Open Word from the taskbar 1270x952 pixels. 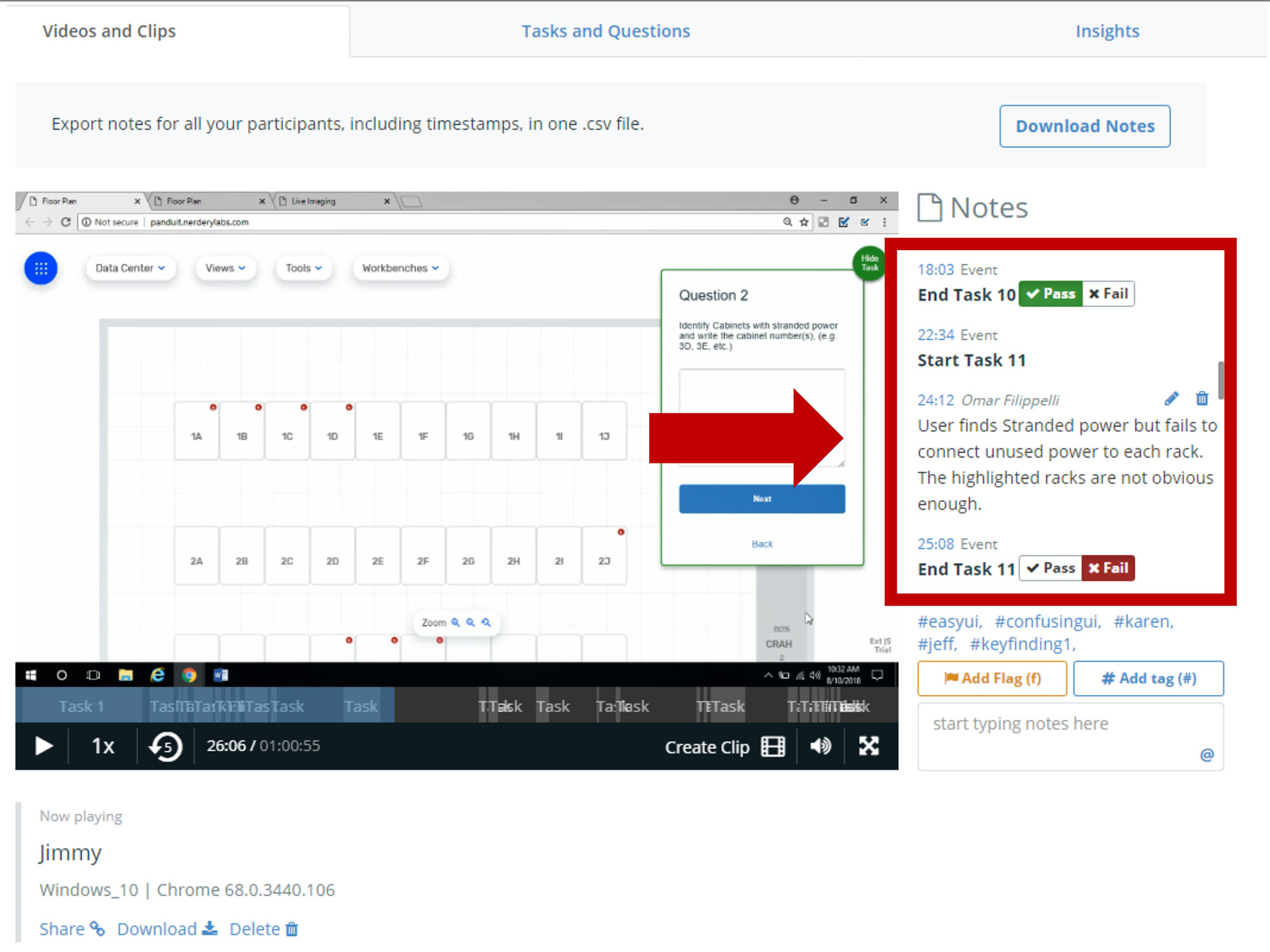pyautogui.click(x=220, y=675)
